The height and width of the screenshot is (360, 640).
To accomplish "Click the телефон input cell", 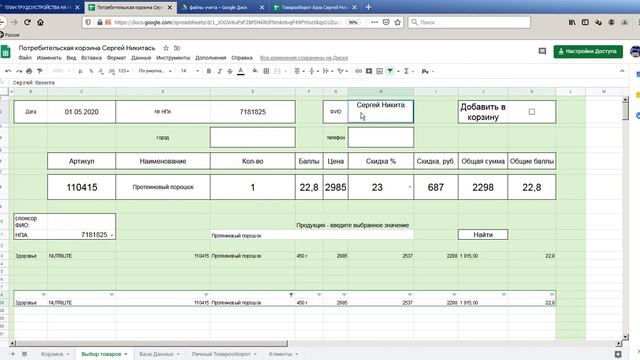I will click(380, 138).
